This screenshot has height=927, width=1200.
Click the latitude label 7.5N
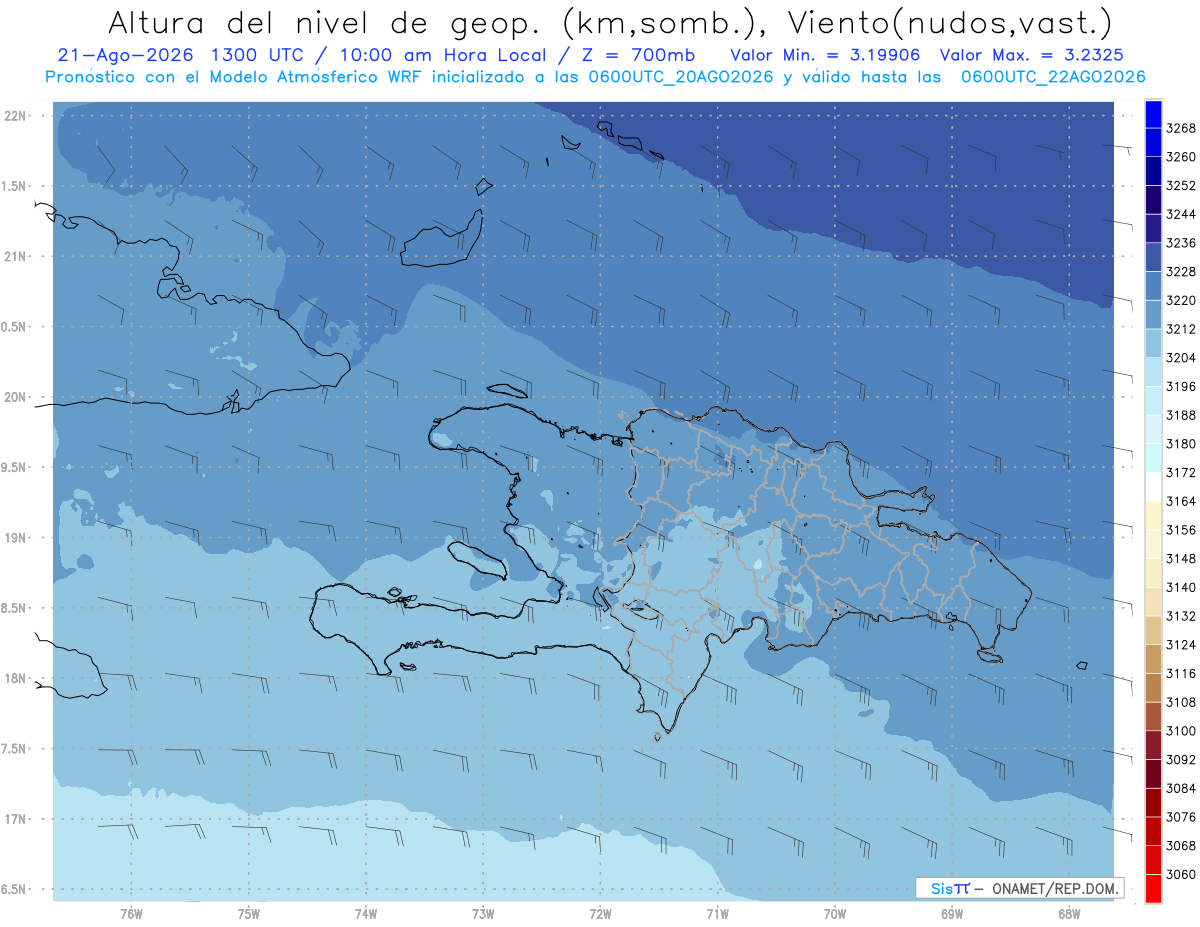pos(15,749)
